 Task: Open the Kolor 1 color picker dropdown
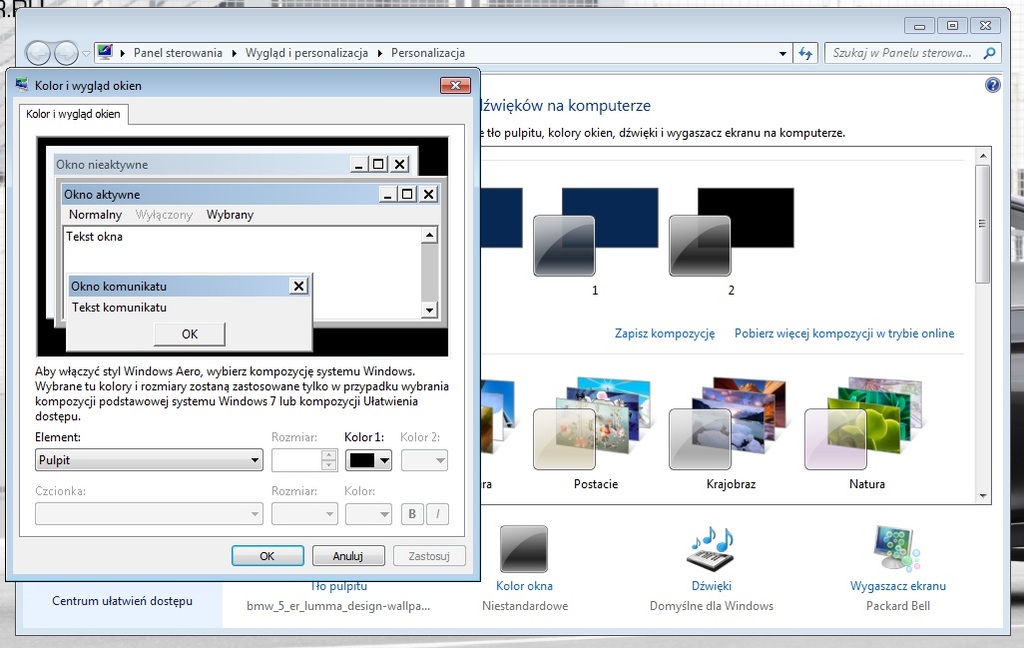(x=368, y=460)
